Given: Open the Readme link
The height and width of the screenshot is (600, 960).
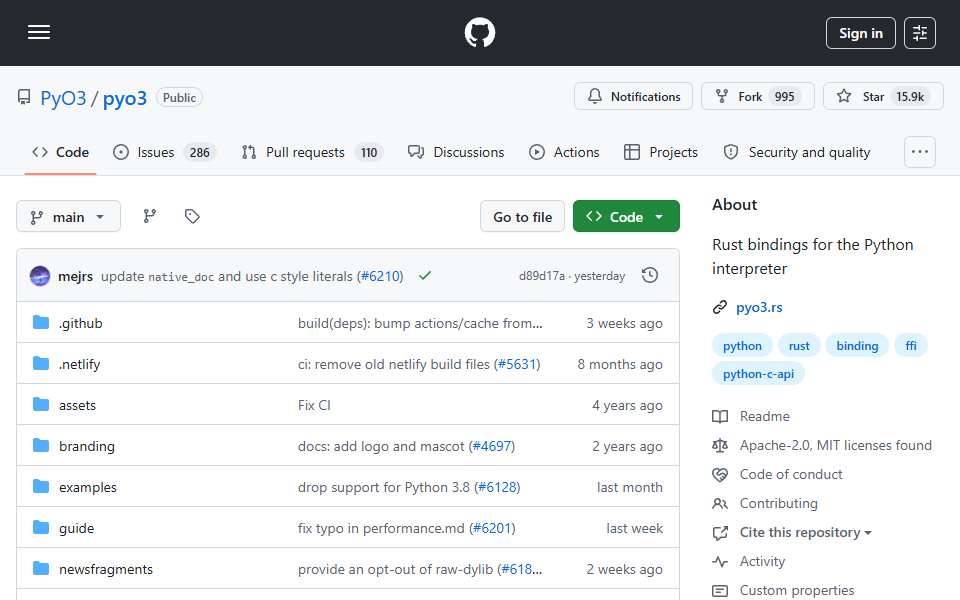Looking at the screenshot, I should (765, 416).
